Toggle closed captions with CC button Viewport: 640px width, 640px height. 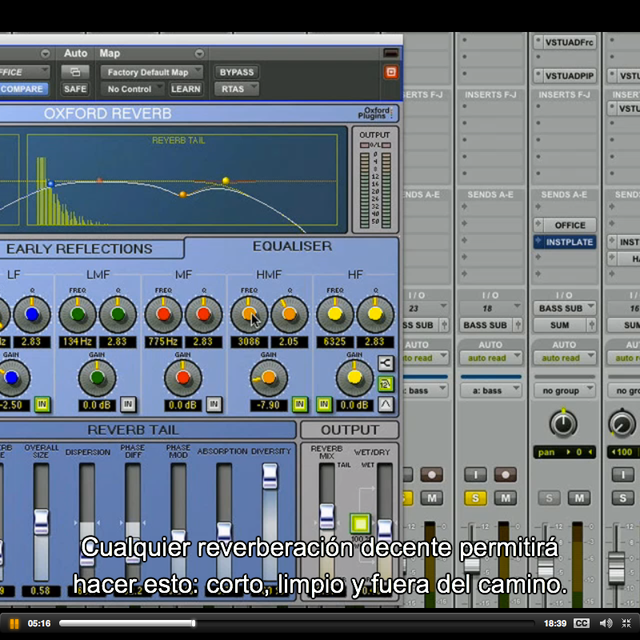pyautogui.click(x=581, y=623)
